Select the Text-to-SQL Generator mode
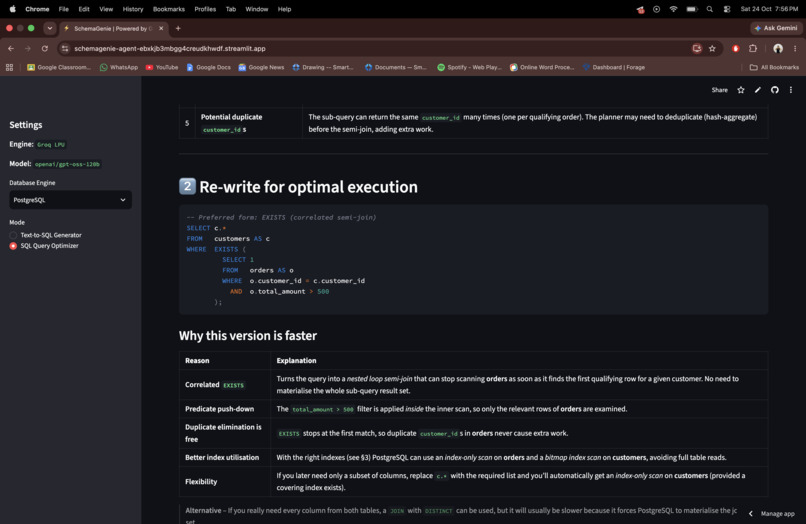The image size is (806, 524). click(46, 235)
